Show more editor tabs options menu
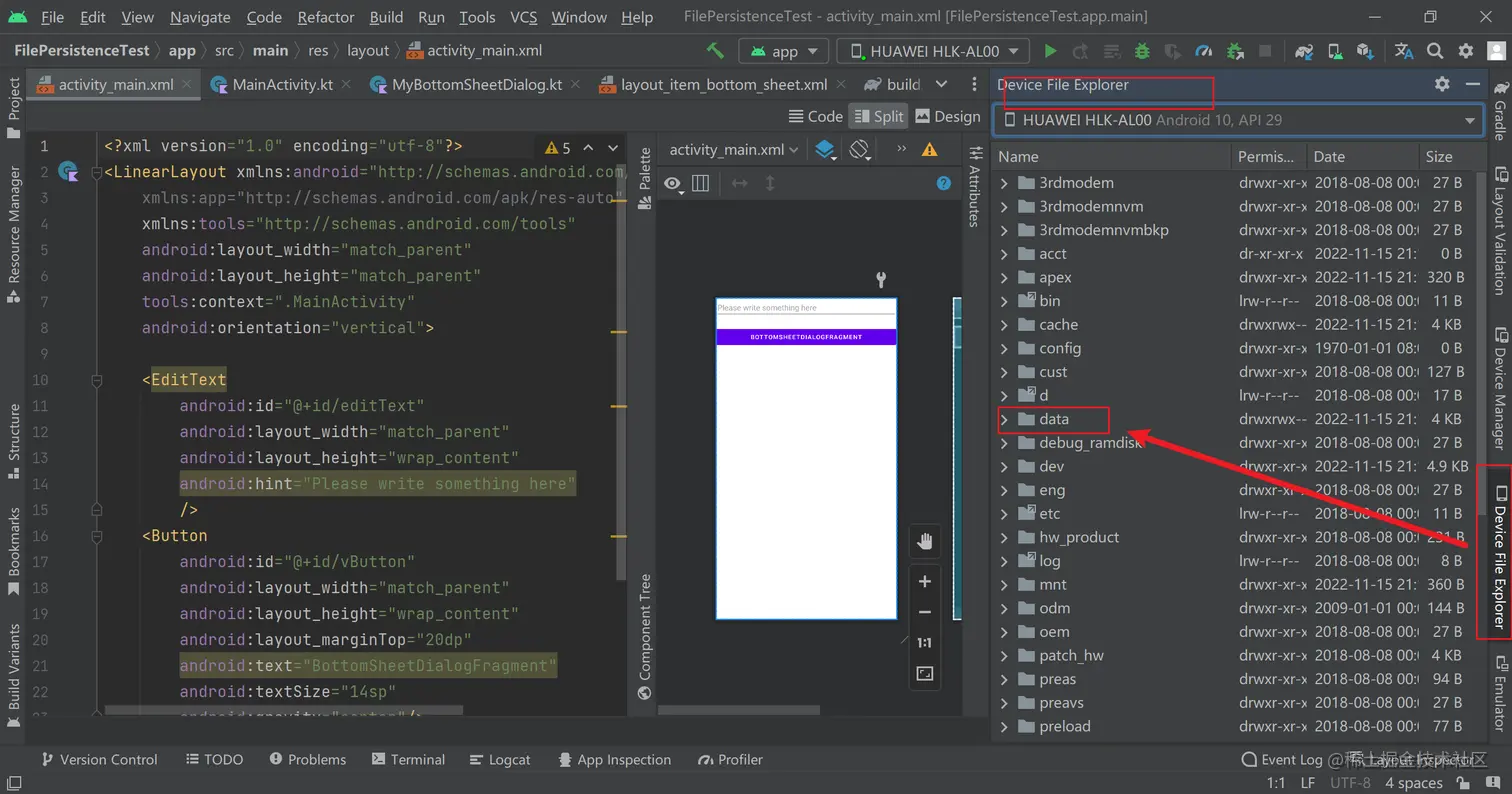This screenshot has height=794, width=1512. (x=974, y=85)
